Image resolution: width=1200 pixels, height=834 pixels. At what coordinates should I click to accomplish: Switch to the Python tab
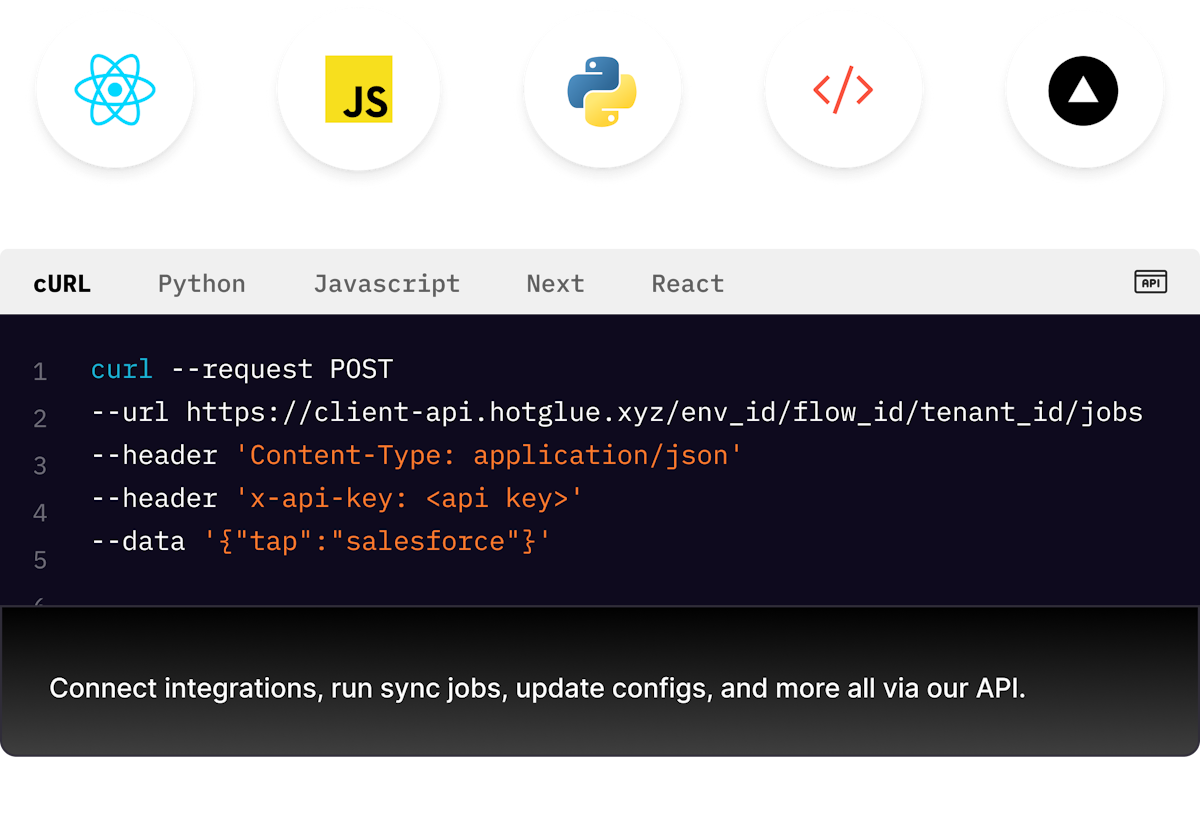tap(201, 284)
